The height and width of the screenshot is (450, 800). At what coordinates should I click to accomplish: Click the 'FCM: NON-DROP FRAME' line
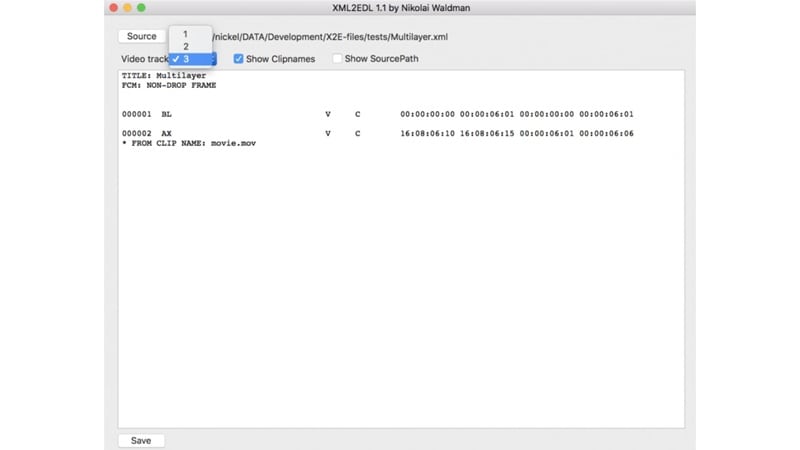click(x=169, y=85)
